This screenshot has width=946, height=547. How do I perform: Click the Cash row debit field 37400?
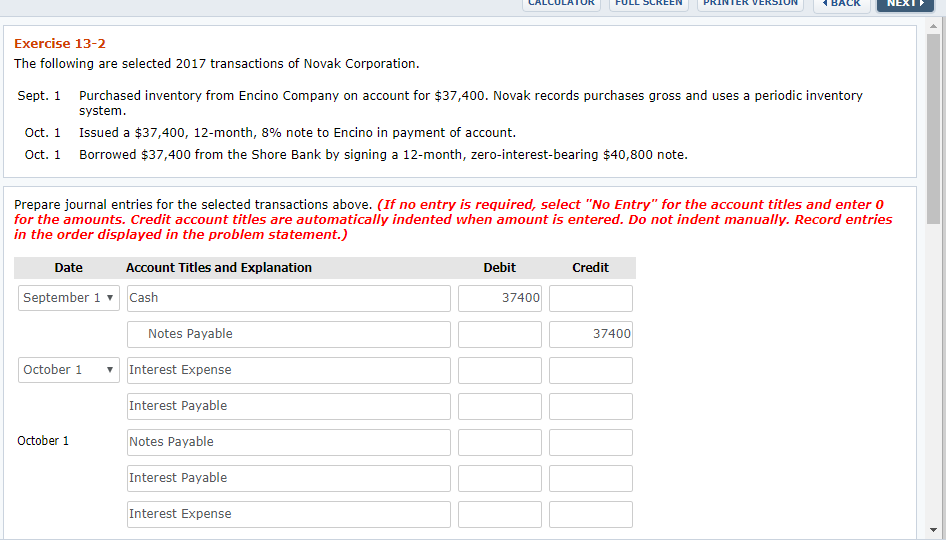coord(500,298)
